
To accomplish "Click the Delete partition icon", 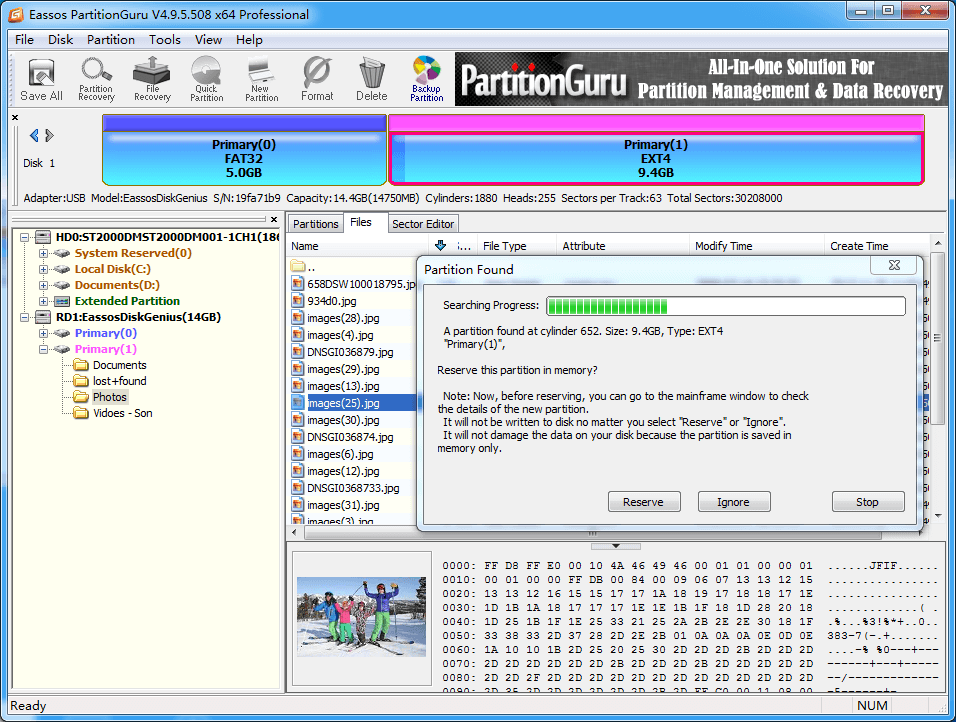I will tap(371, 79).
